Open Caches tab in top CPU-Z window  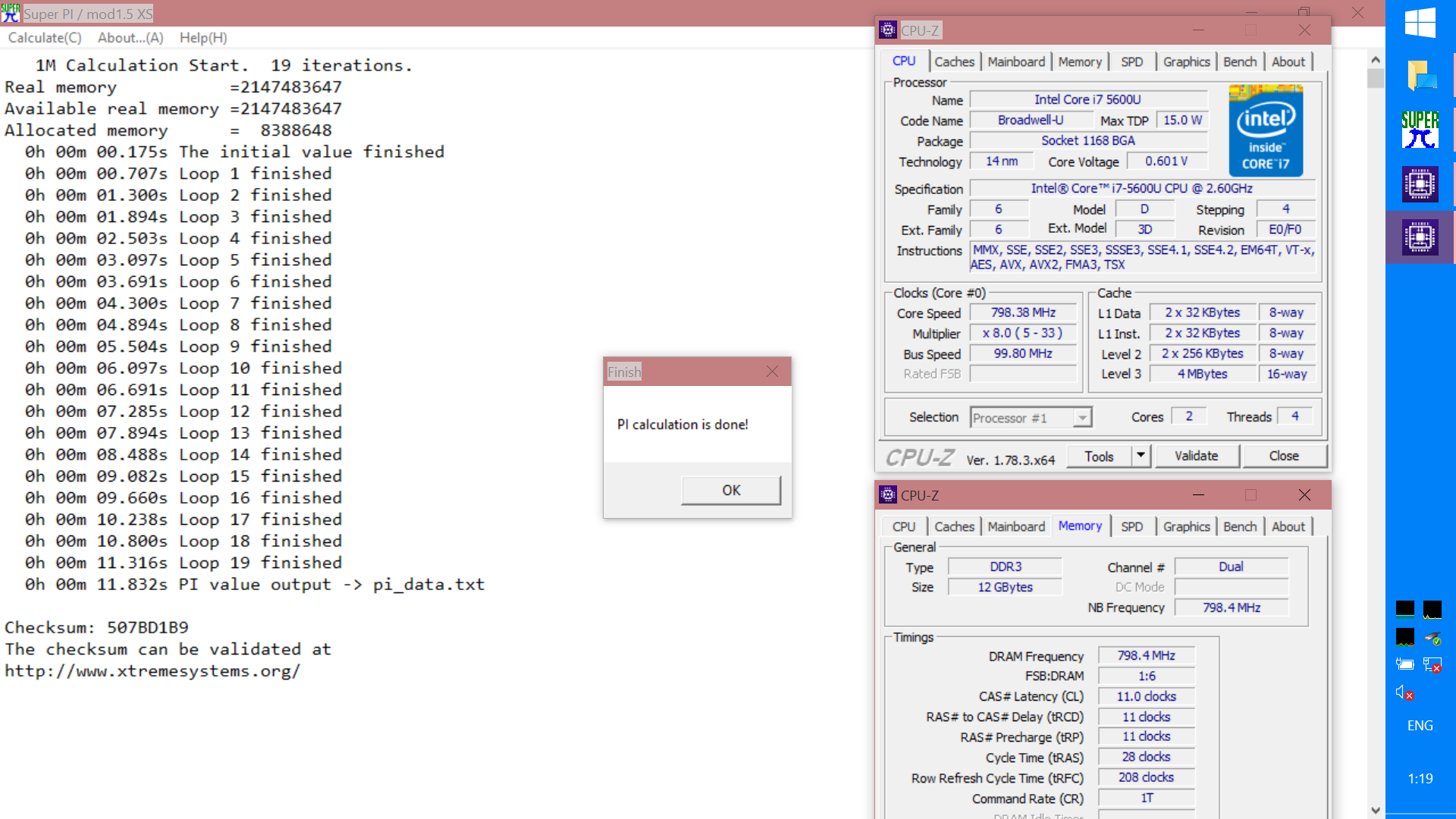click(954, 62)
